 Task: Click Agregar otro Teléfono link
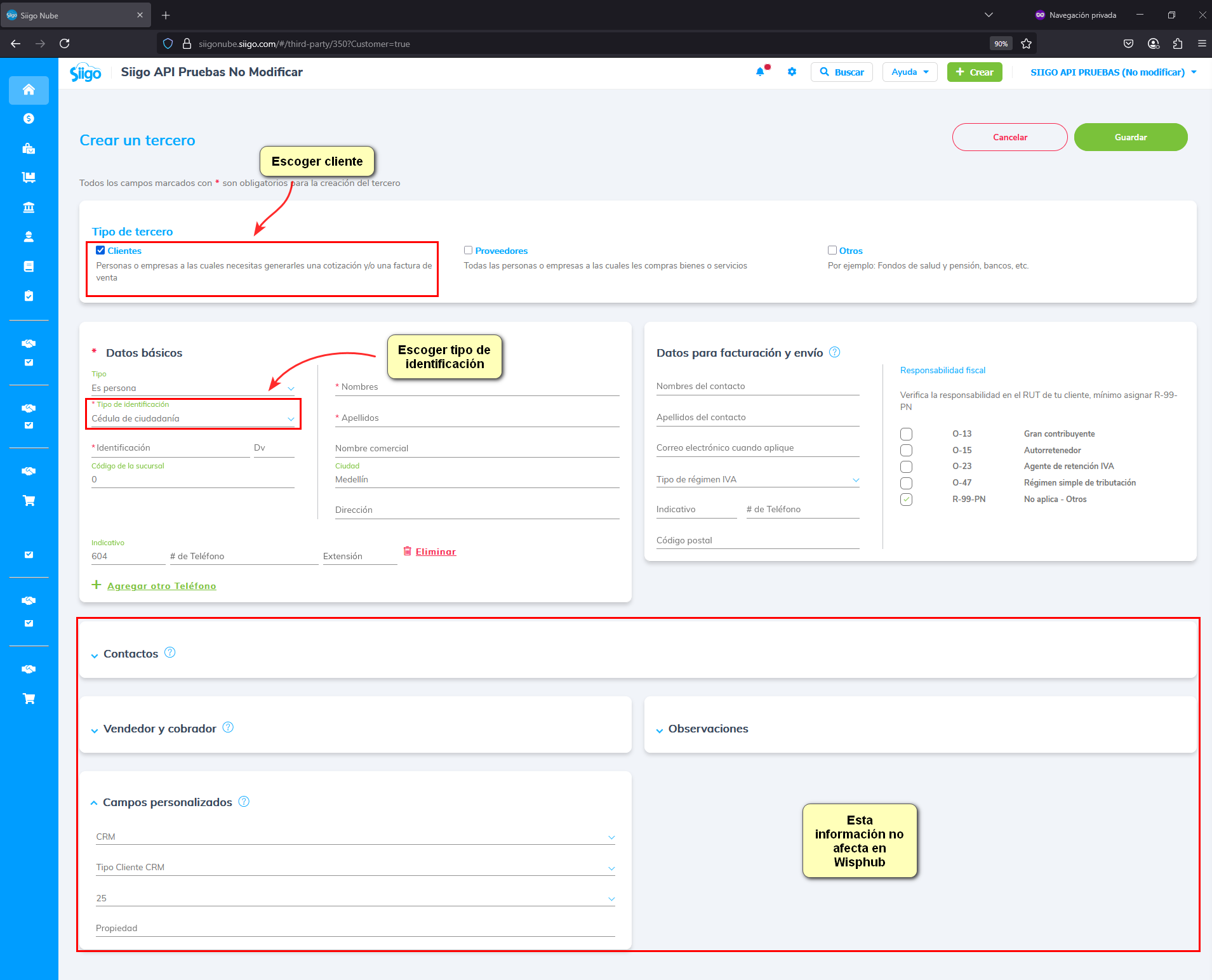161,586
